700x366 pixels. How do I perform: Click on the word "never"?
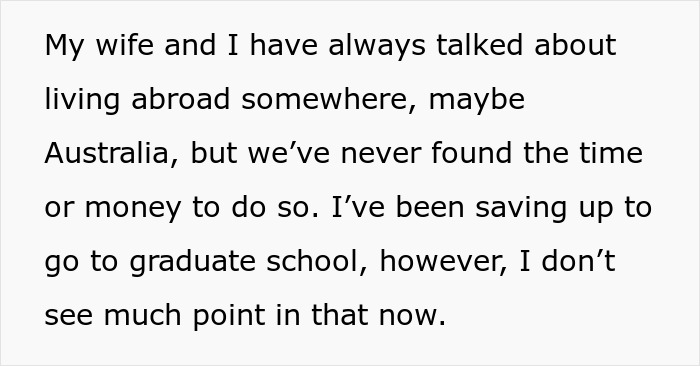click(381, 155)
